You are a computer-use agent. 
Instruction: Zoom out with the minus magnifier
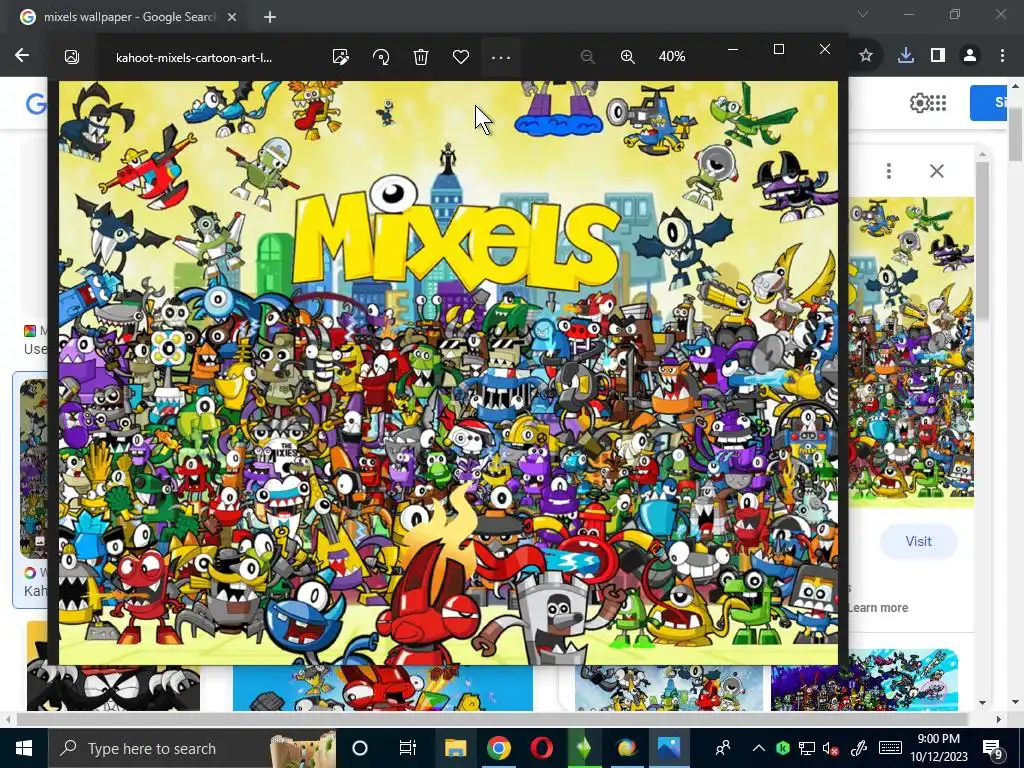(587, 57)
